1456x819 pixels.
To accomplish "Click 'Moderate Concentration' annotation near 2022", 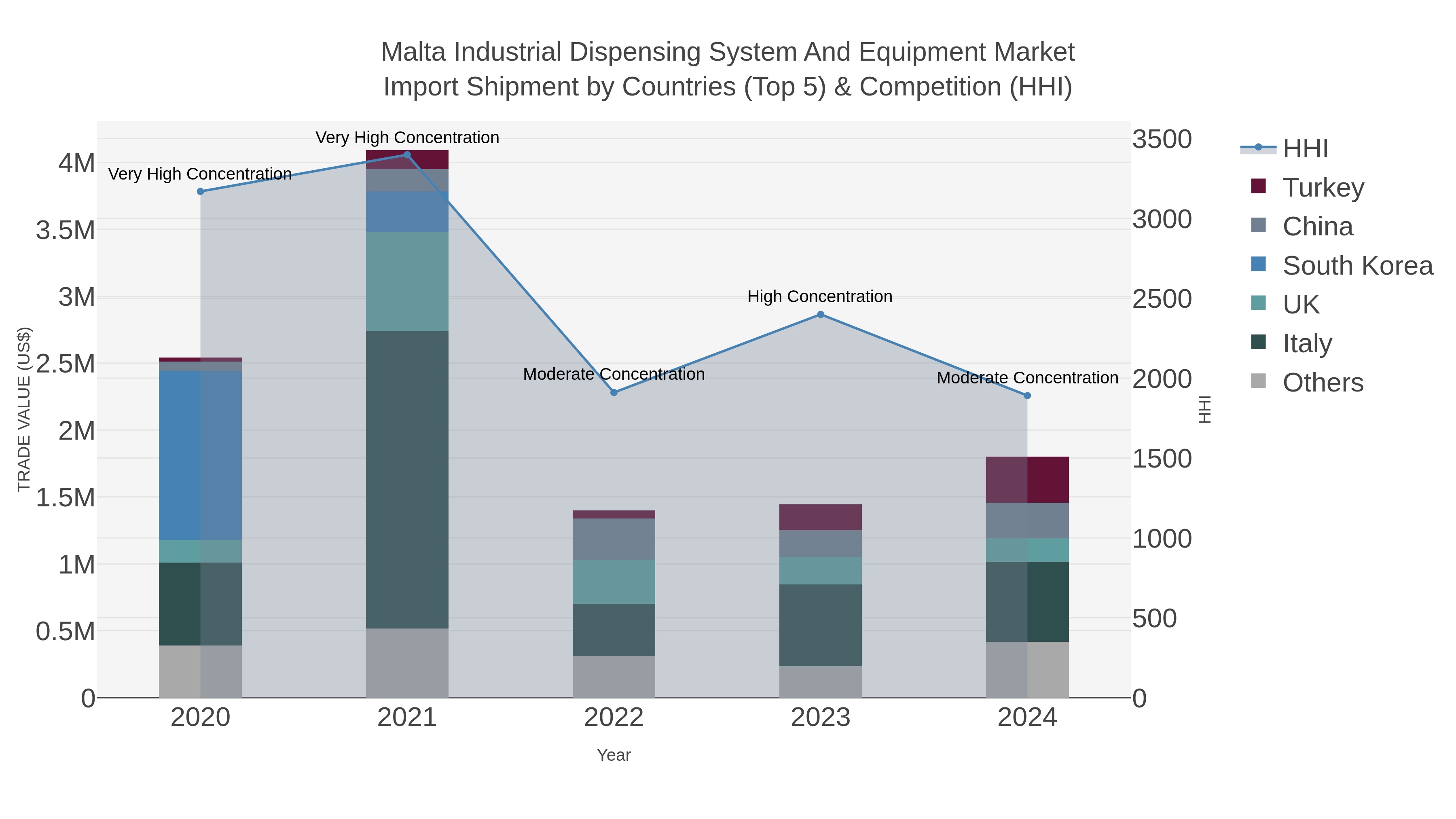I will click(x=614, y=374).
